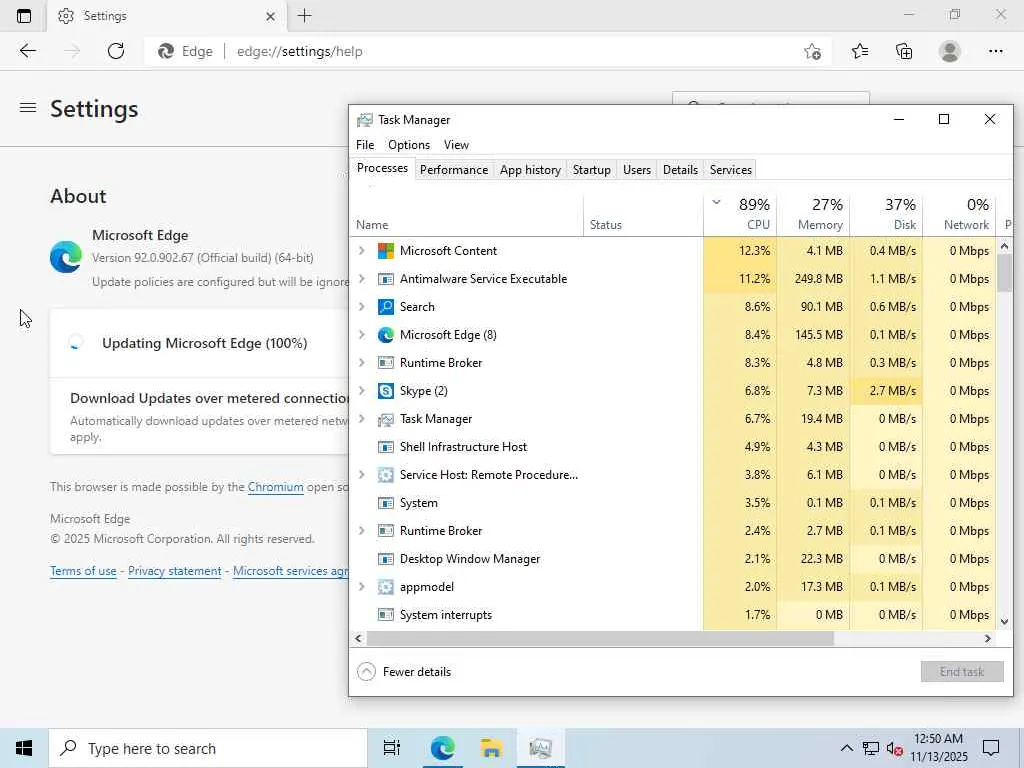Viewport: 1024px width, 768px height.
Task: Click the Edge back arrow icon
Action: (27, 51)
